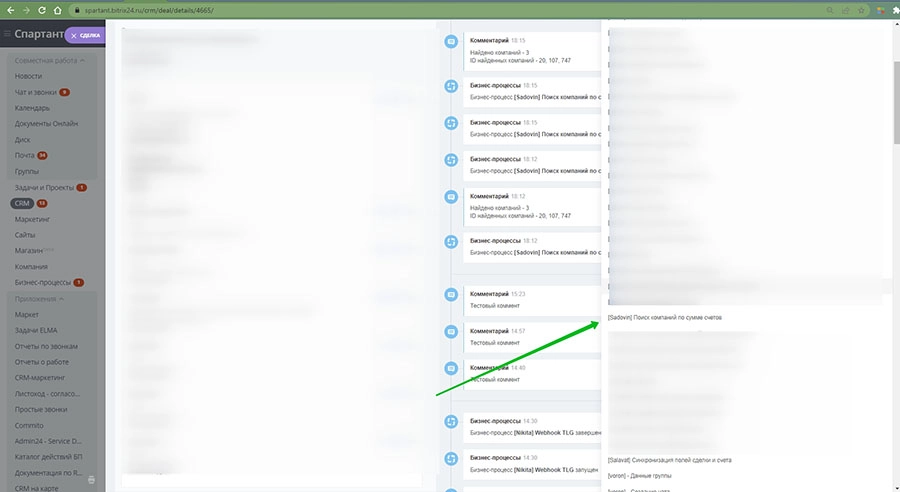Click the comment icon at 15:23
The width and height of the screenshot is (900, 492).
point(451,297)
